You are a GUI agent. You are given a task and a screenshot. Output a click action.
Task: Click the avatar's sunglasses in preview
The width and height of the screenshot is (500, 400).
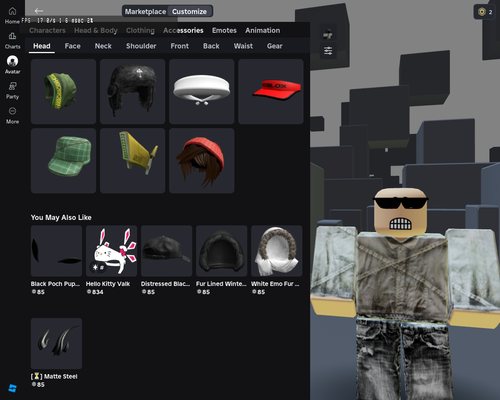click(400, 203)
